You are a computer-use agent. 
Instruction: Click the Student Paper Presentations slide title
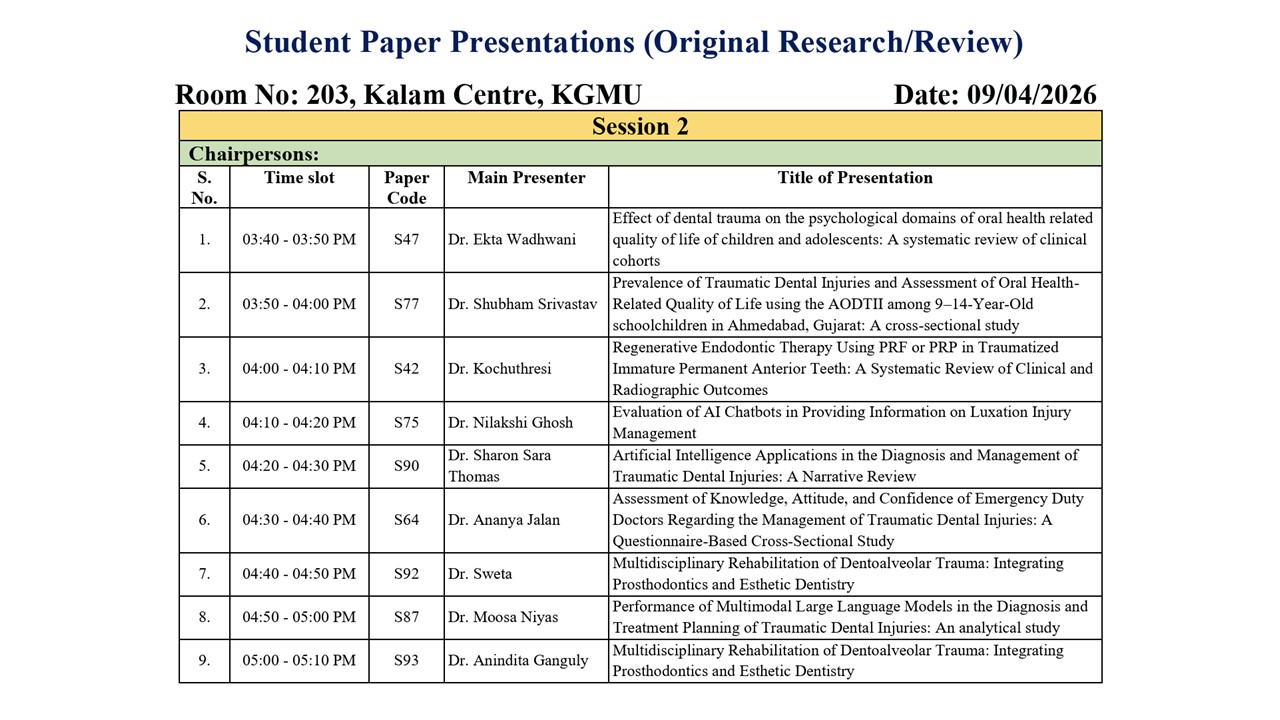coord(634,42)
